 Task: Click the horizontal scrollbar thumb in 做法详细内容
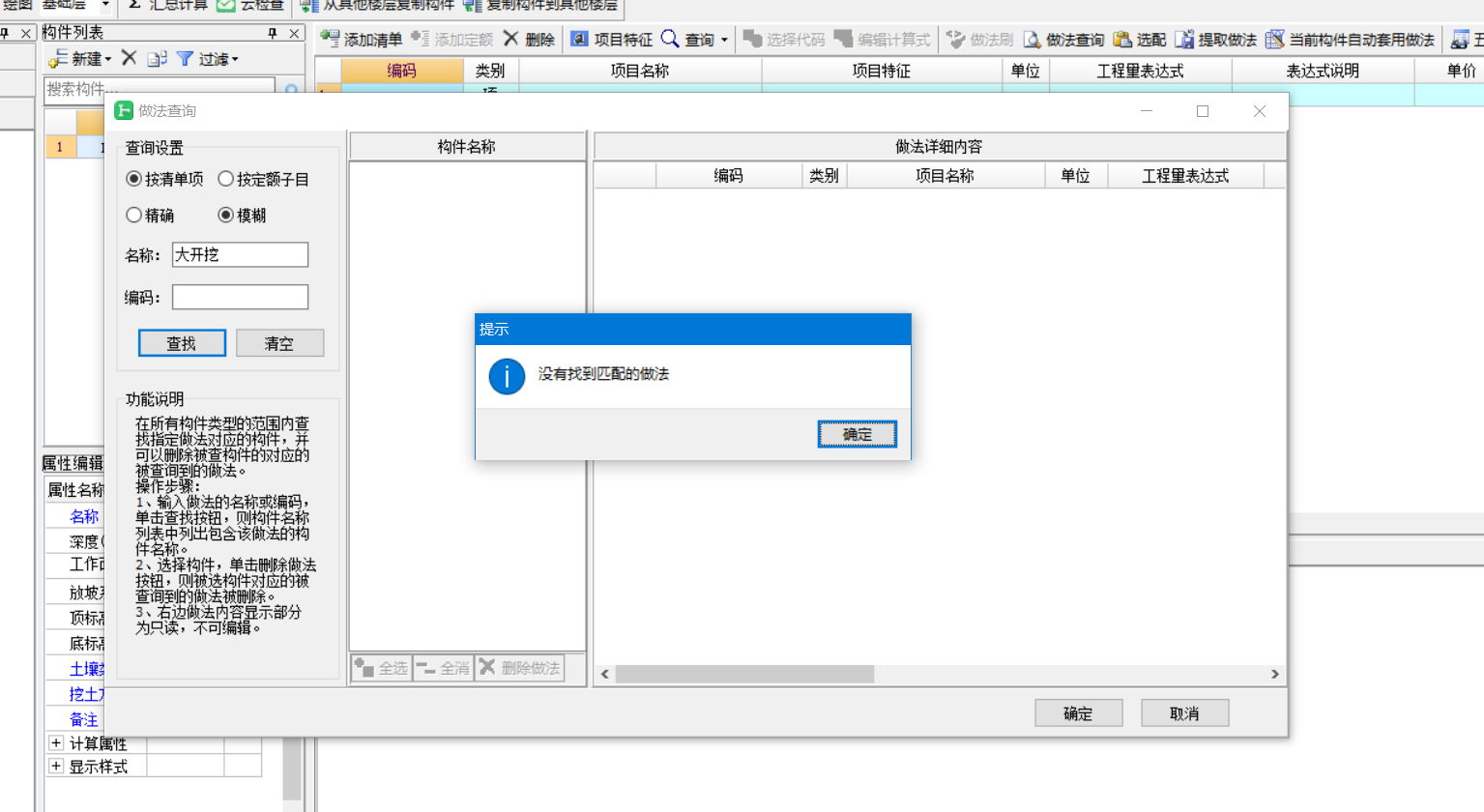744,674
